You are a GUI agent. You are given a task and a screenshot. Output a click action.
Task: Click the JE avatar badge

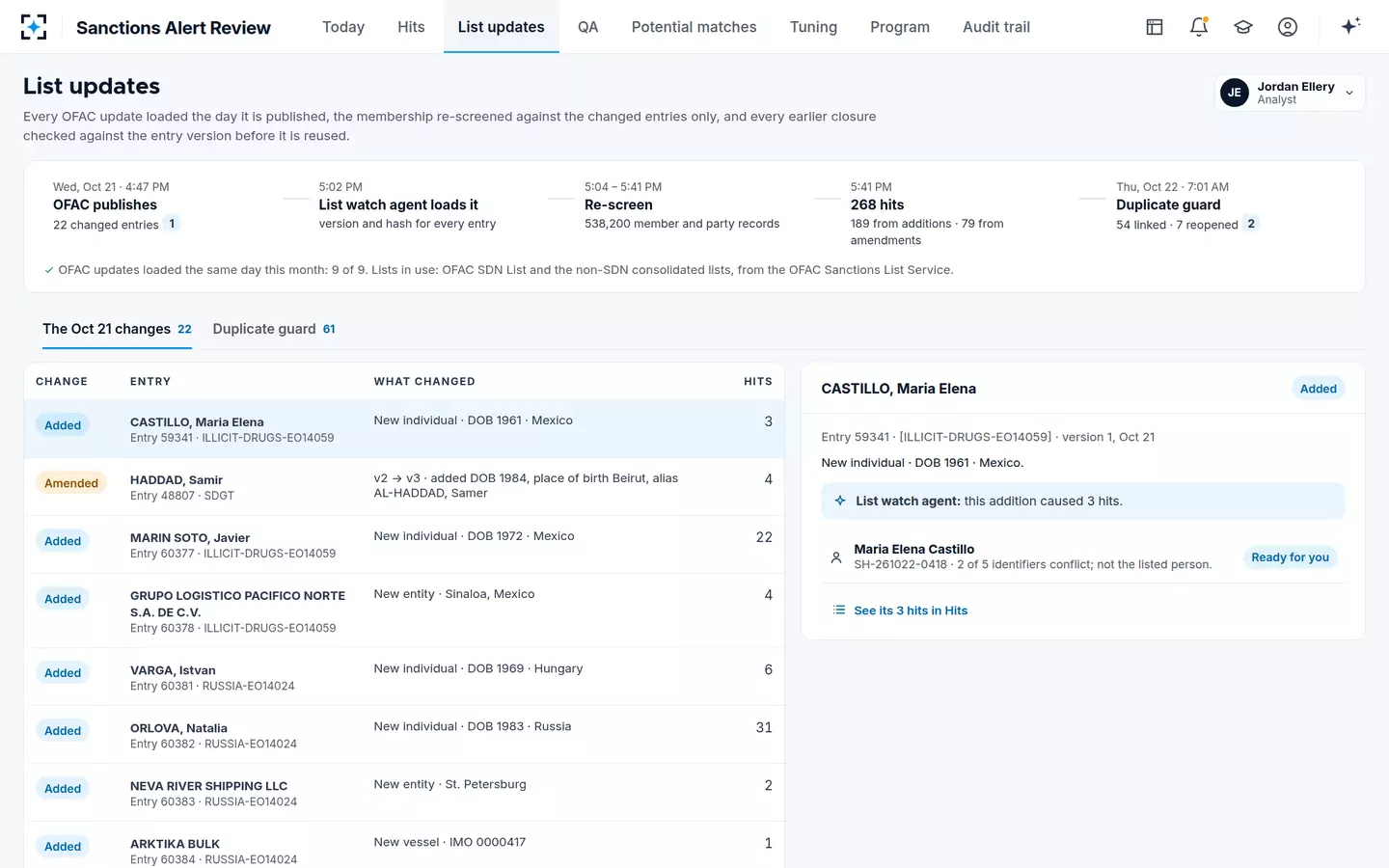tap(1235, 93)
